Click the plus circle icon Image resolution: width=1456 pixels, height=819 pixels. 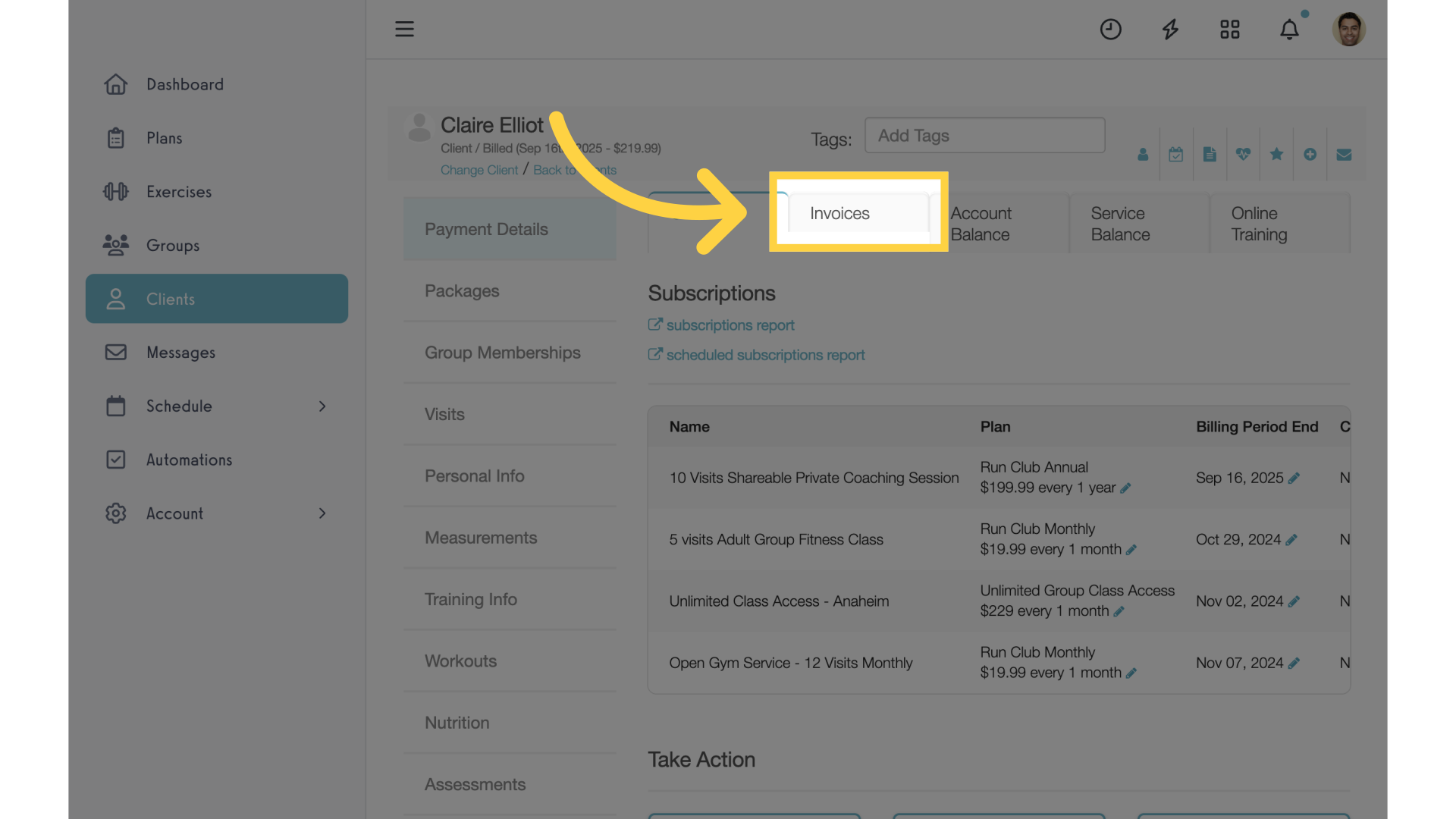click(x=1310, y=155)
